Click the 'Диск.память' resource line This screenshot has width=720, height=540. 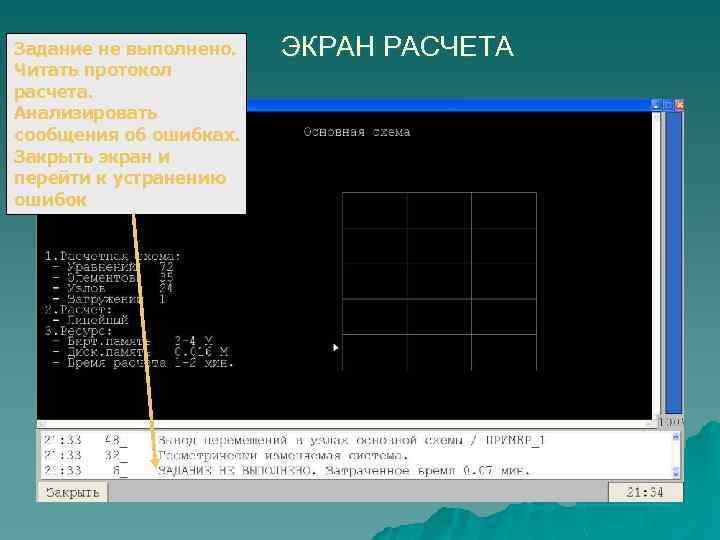140,352
